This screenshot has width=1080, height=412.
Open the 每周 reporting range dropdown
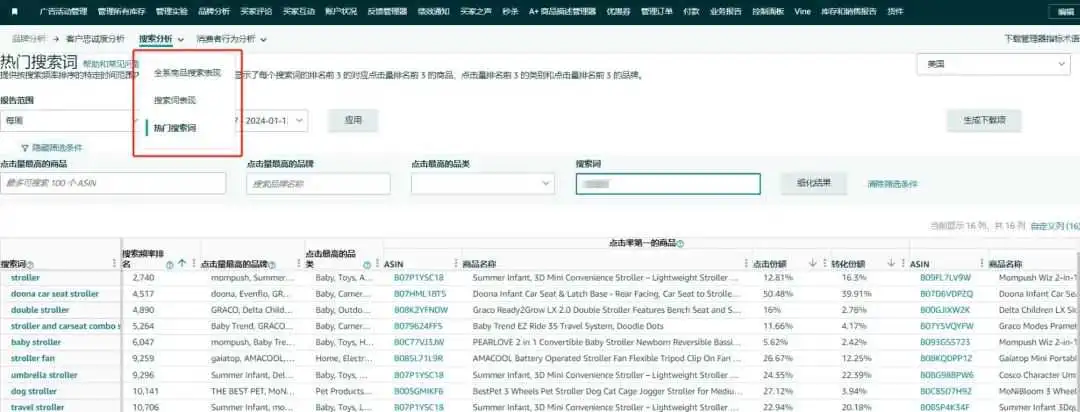(68, 120)
